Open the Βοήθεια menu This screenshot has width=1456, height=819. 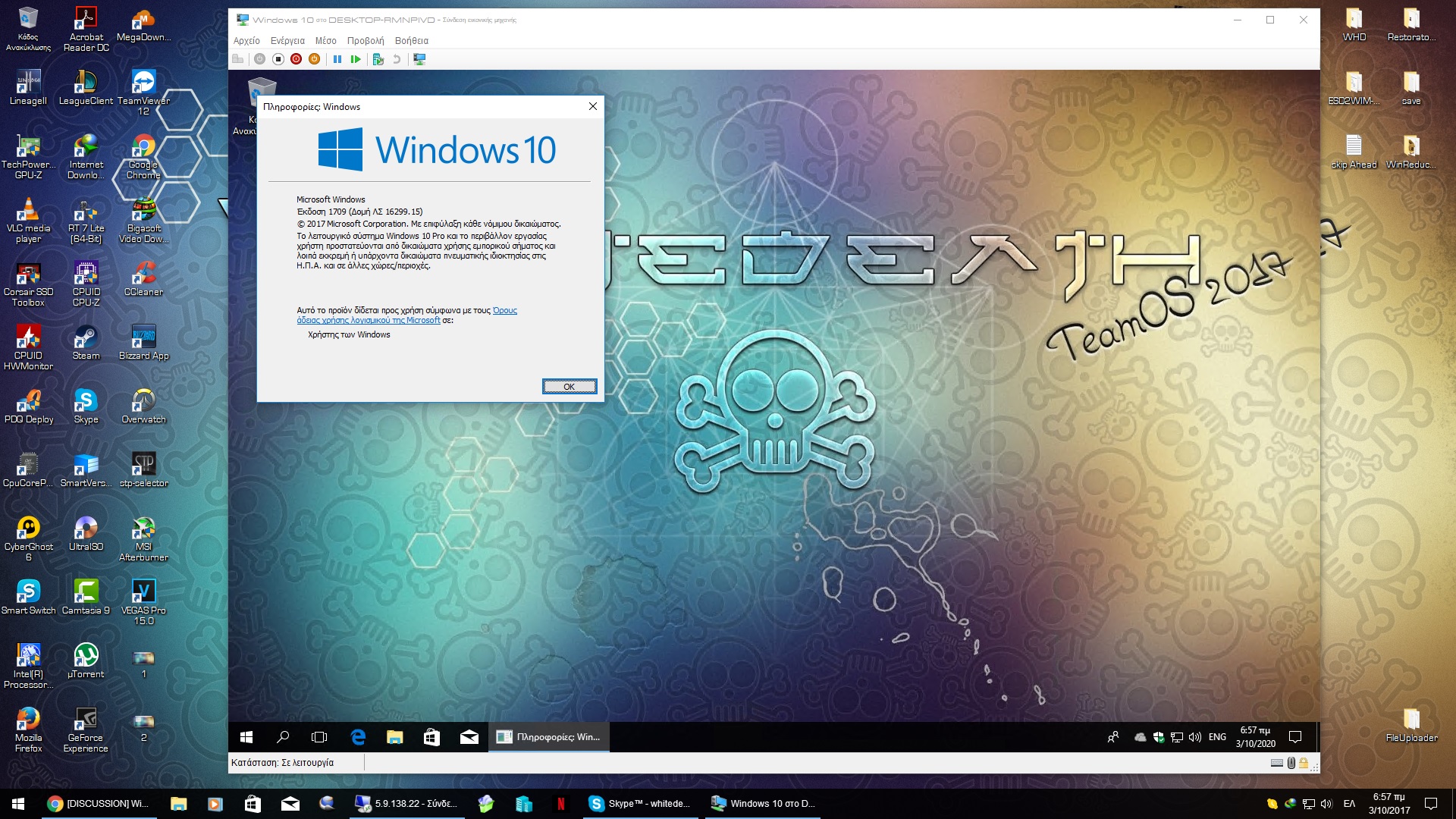click(412, 41)
